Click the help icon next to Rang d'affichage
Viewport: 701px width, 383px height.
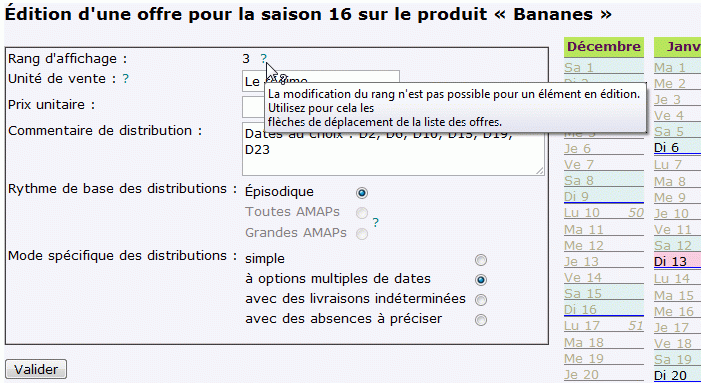pyautogui.click(x=264, y=58)
